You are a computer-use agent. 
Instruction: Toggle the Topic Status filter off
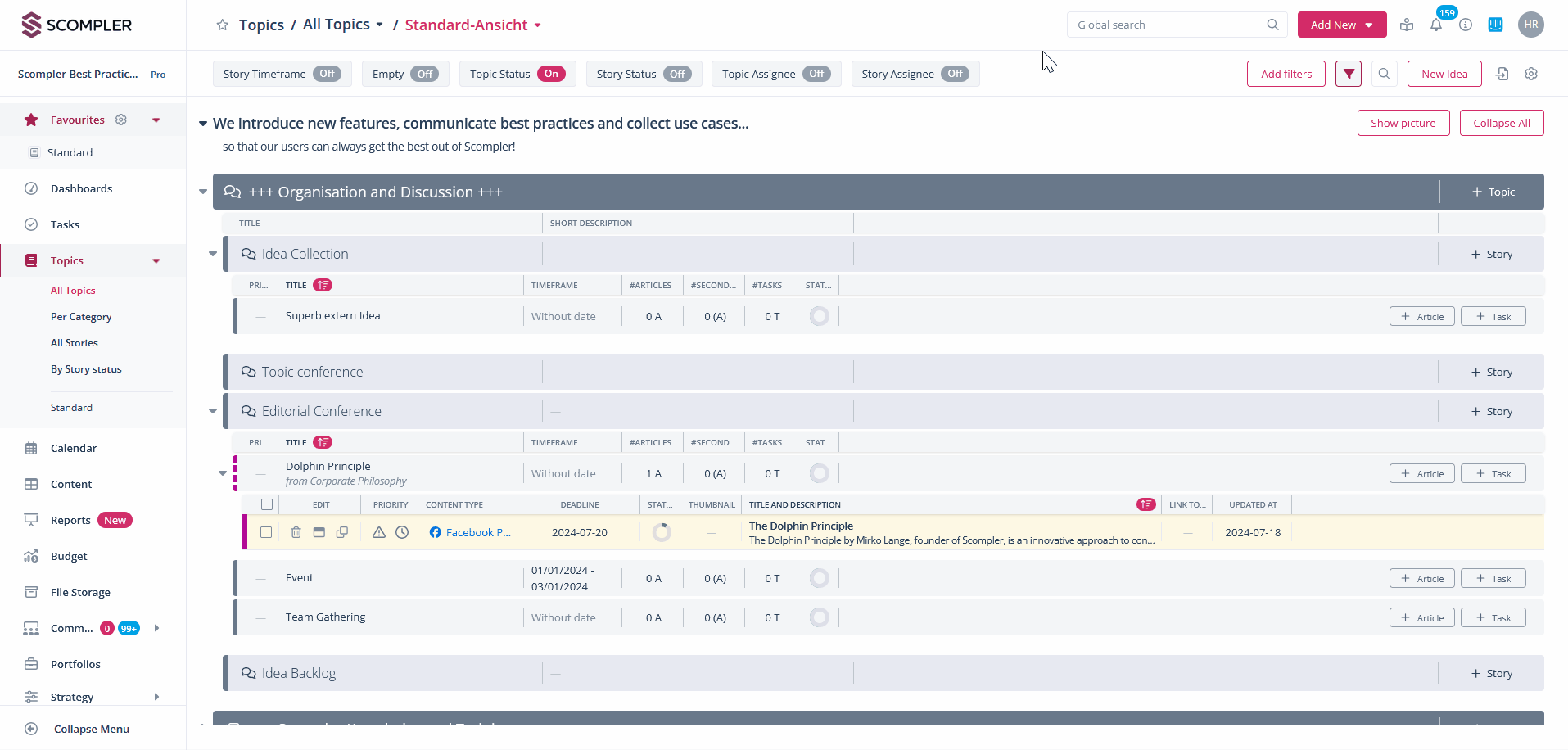pos(551,74)
